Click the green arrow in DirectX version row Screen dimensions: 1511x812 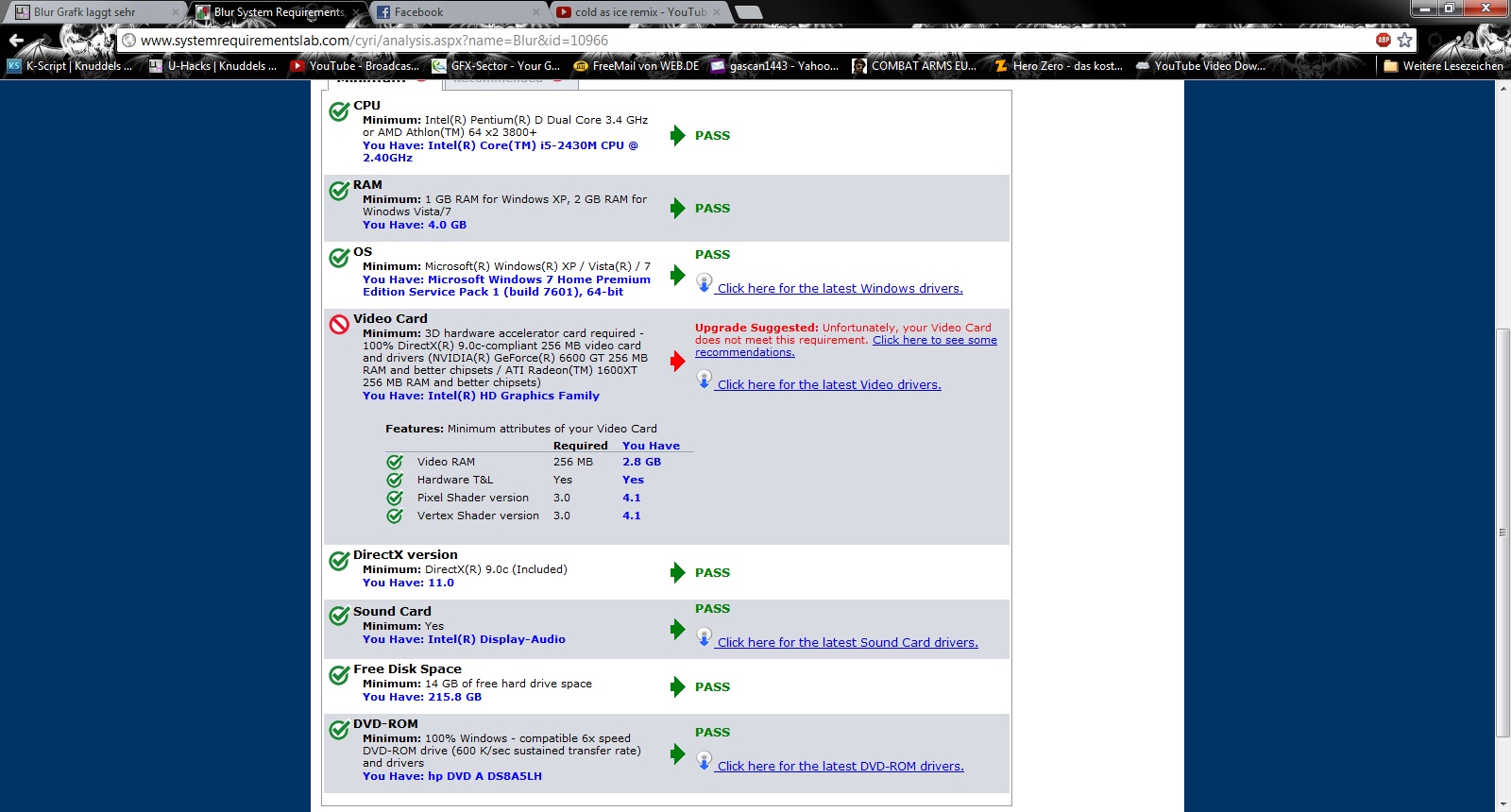coord(678,572)
